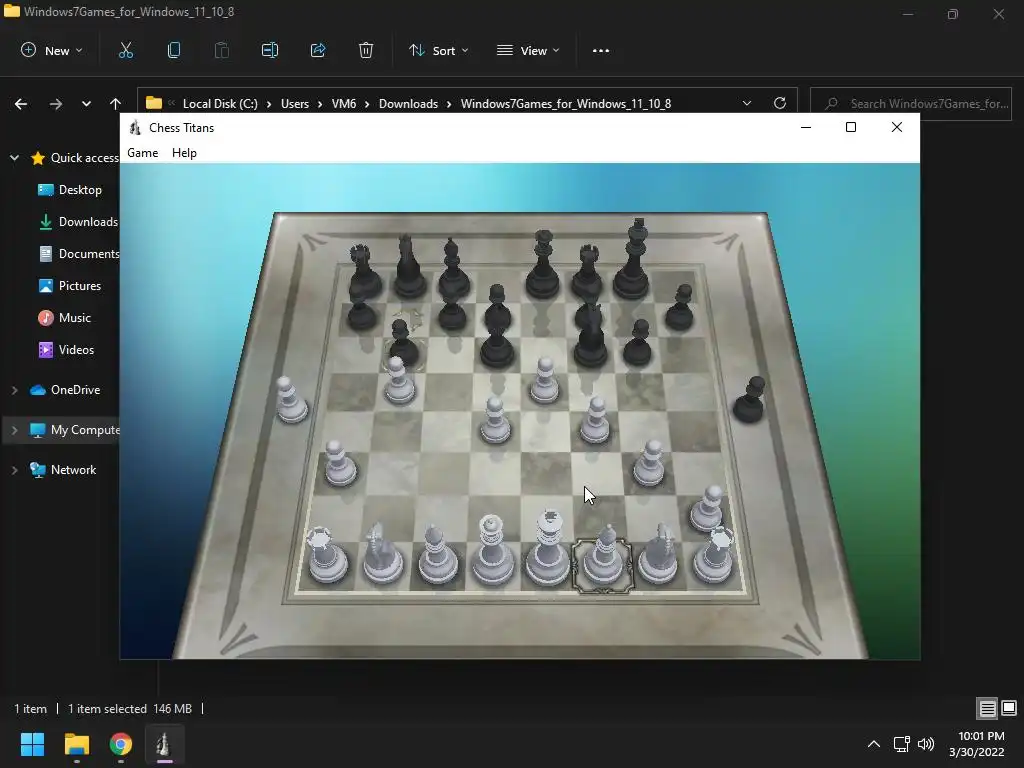Screen dimensions: 1024x768
Task: Click VM6 in the address breadcrumb
Action: (344, 103)
